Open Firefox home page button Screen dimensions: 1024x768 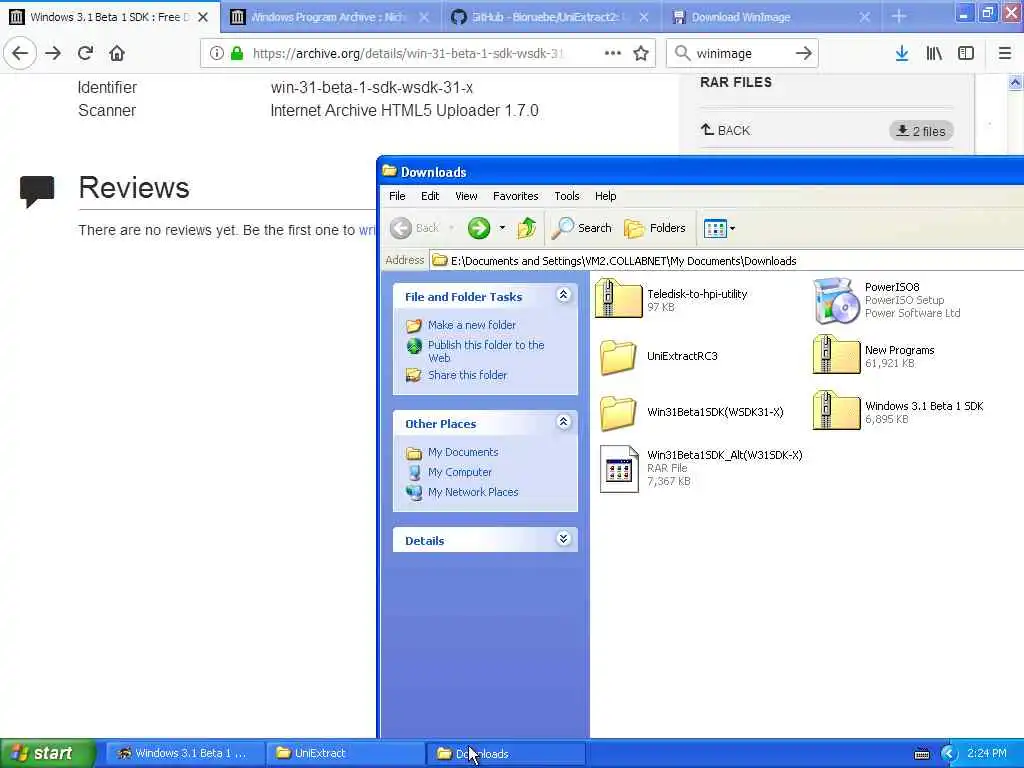point(117,53)
